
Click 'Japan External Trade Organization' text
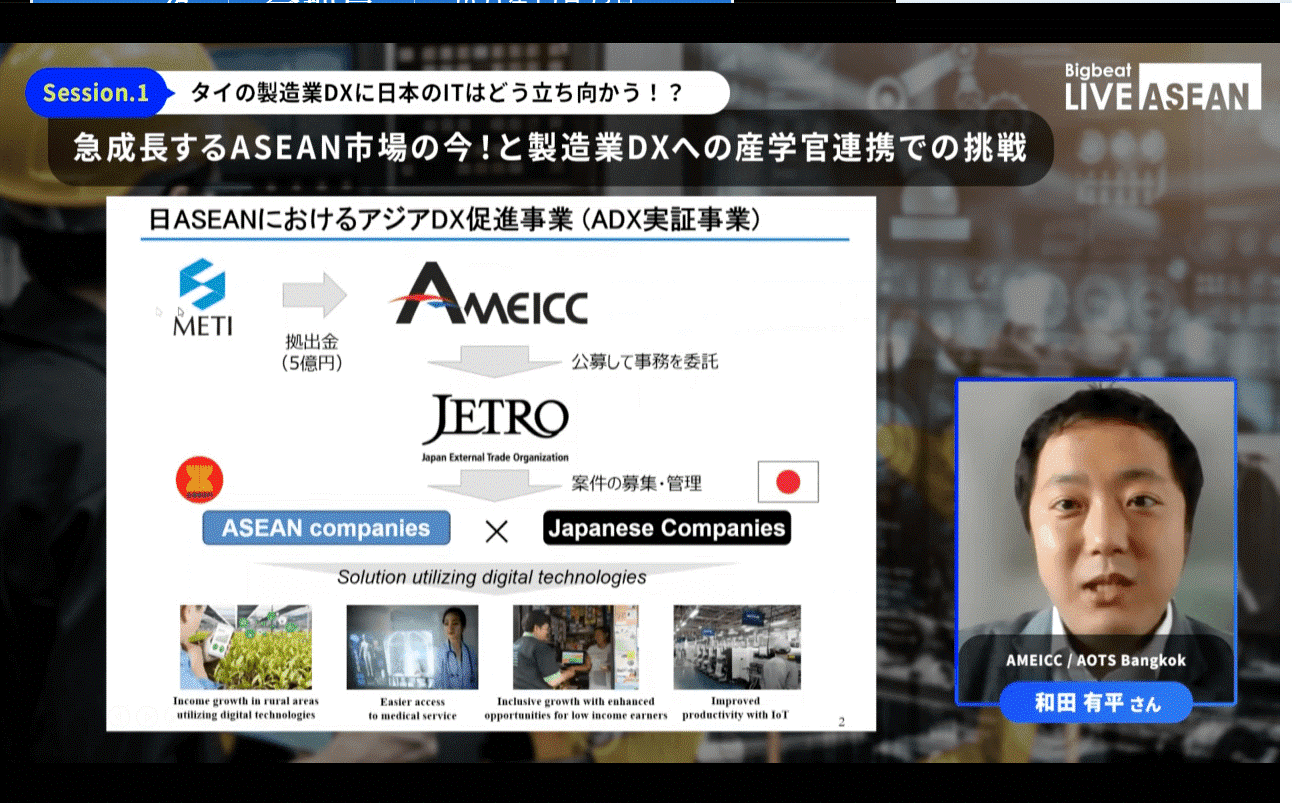(495, 457)
